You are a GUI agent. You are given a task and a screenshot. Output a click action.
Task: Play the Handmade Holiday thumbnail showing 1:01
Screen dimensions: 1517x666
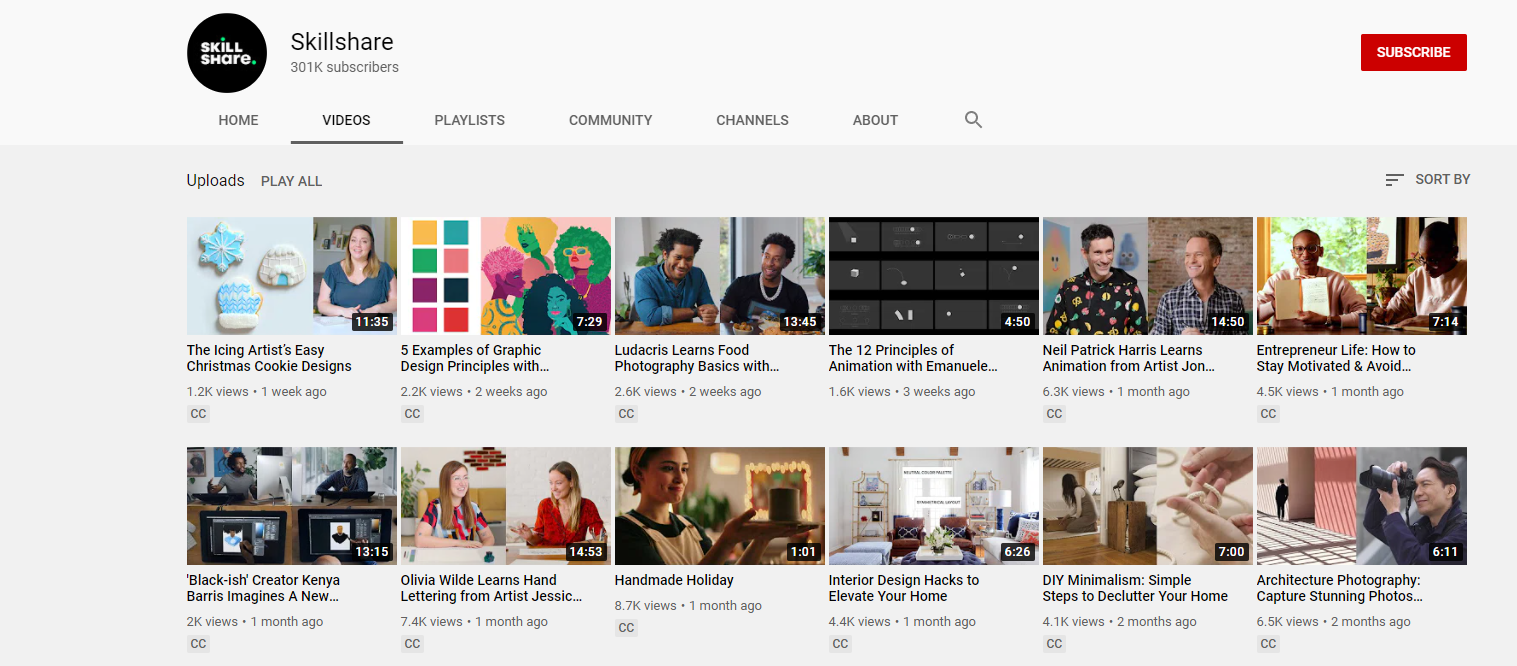point(720,506)
